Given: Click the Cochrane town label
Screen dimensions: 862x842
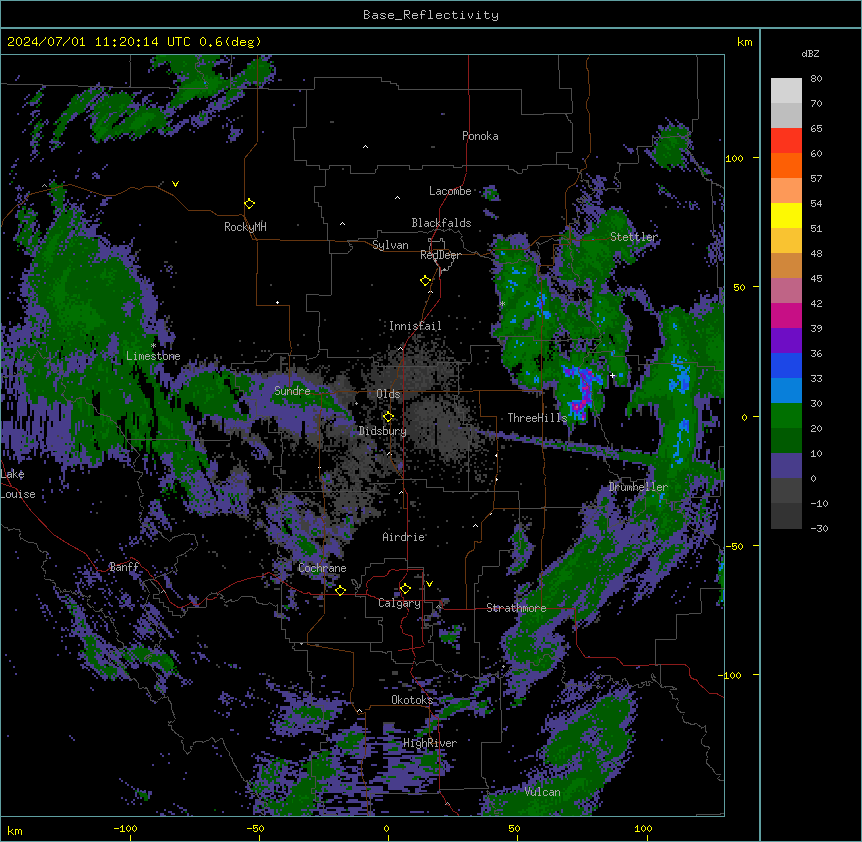Looking at the screenshot, I should pos(322,568).
